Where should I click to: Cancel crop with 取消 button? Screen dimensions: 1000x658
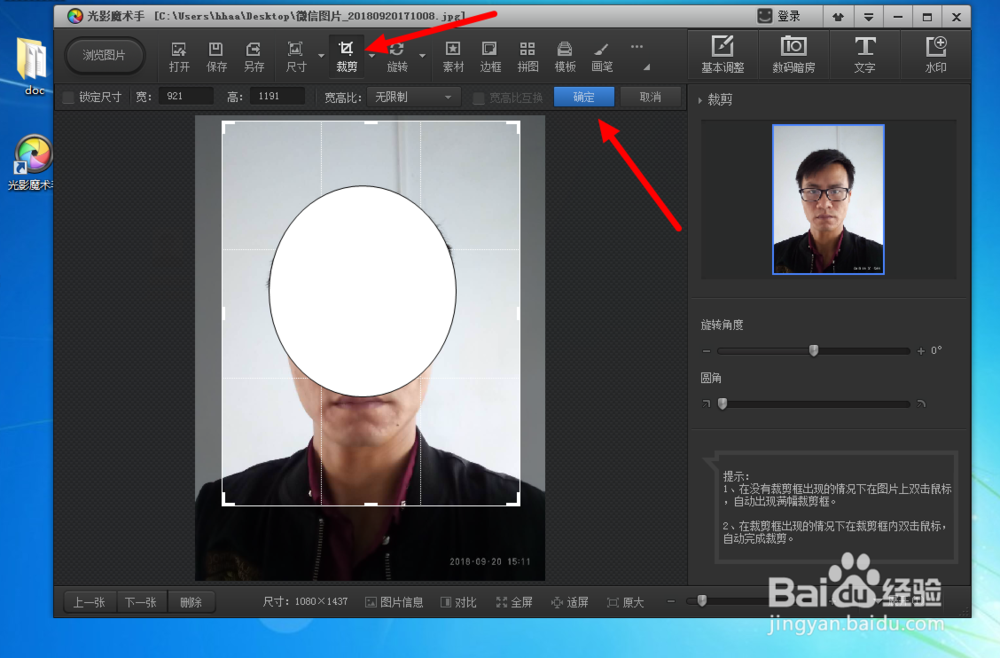pyautogui.click(x=650, y=97)
